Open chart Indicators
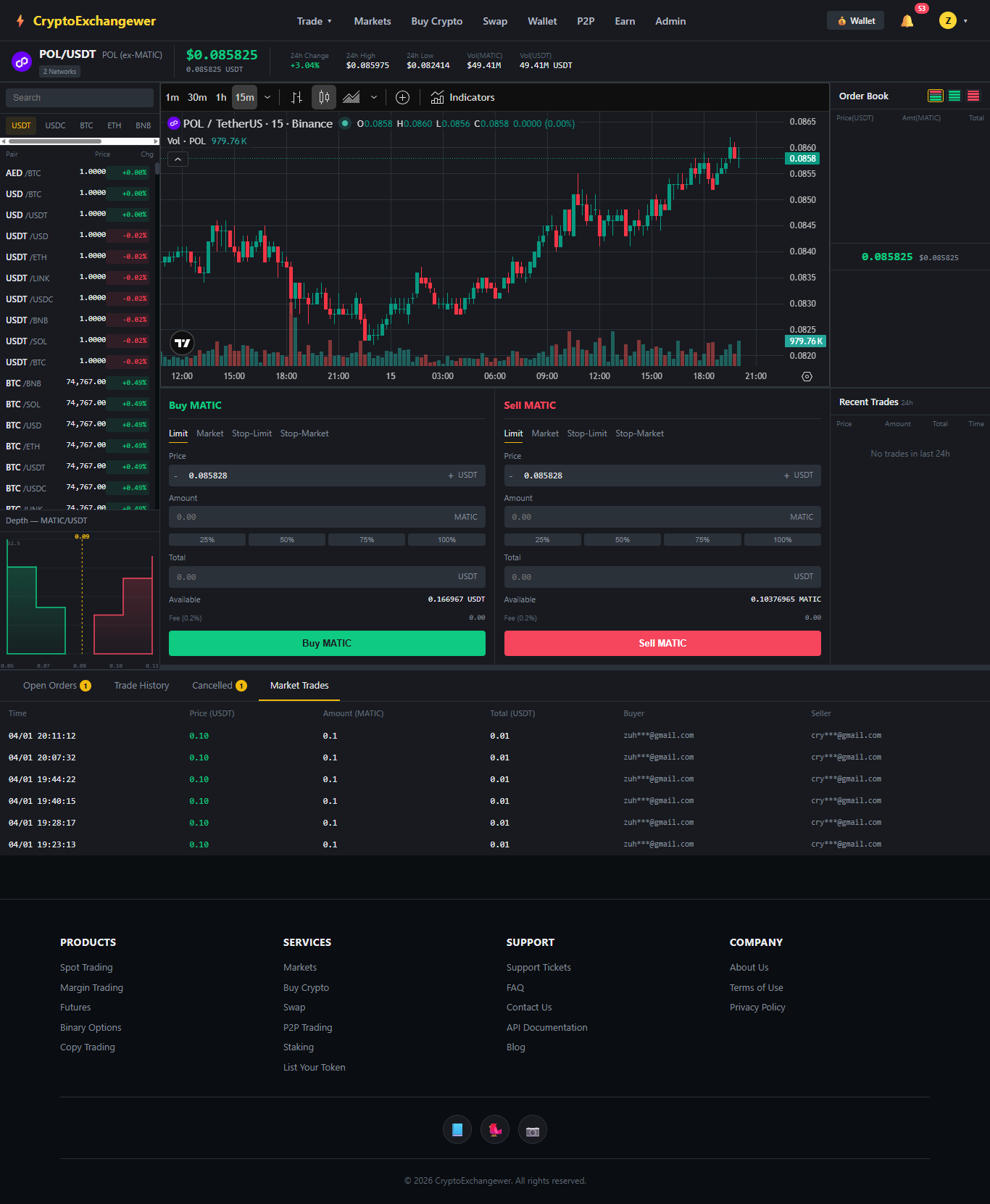The image size is (990, 1204). 462,97
